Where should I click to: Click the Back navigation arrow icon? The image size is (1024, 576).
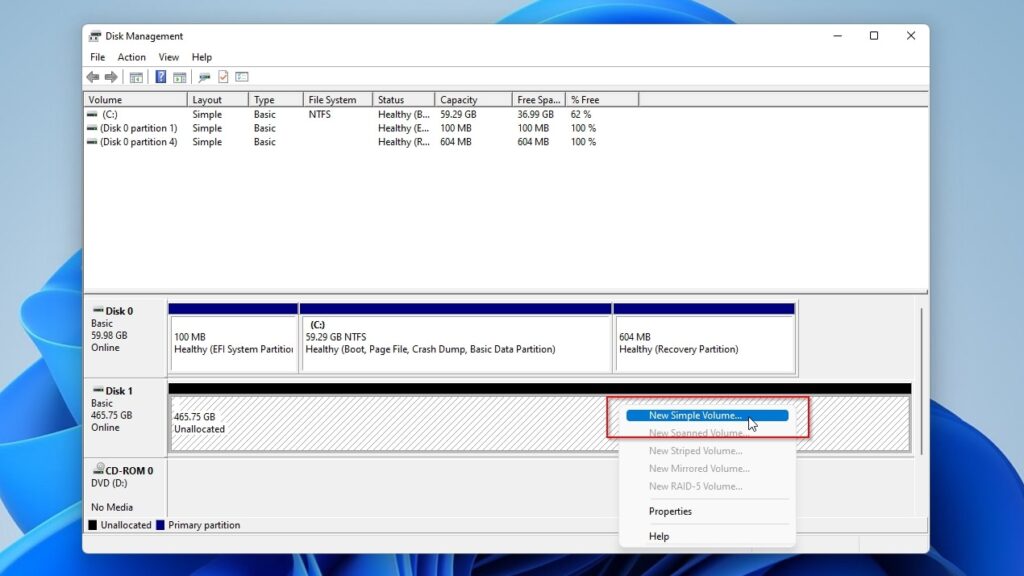click(94, 77)
